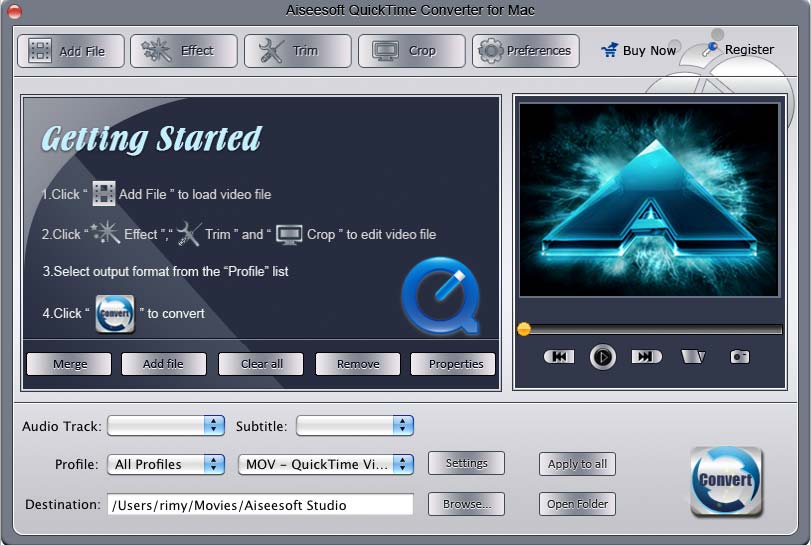Click the orange playback slider handle
This screenshot has height=545, width=811.
click(523, 329)
